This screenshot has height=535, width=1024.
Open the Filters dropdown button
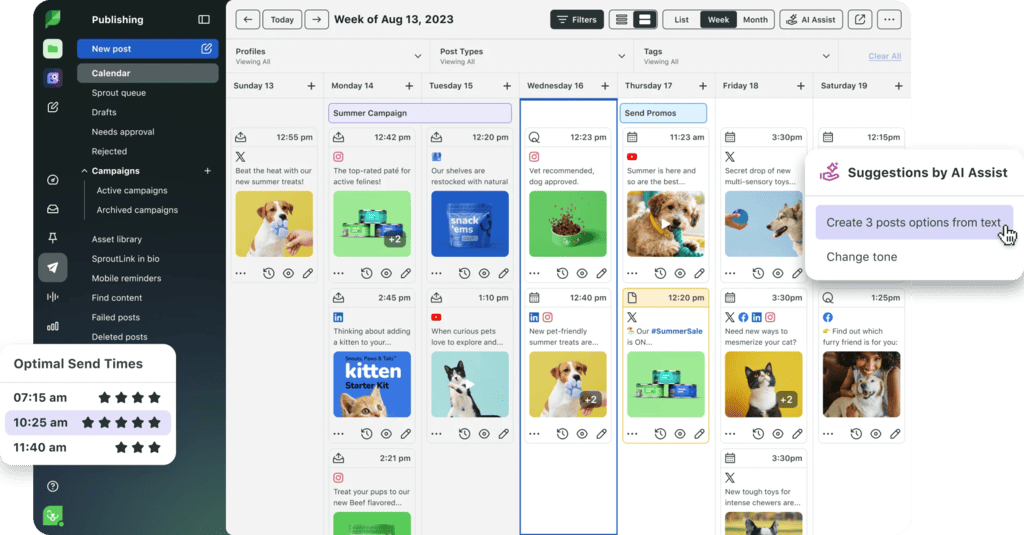577,20
